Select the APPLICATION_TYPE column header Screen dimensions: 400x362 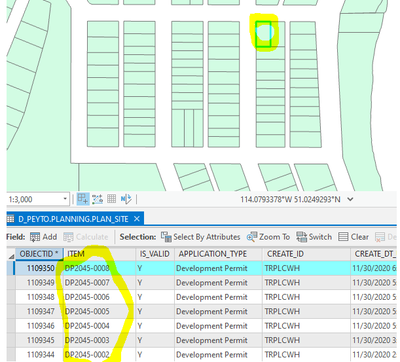(x=218, y=254)
